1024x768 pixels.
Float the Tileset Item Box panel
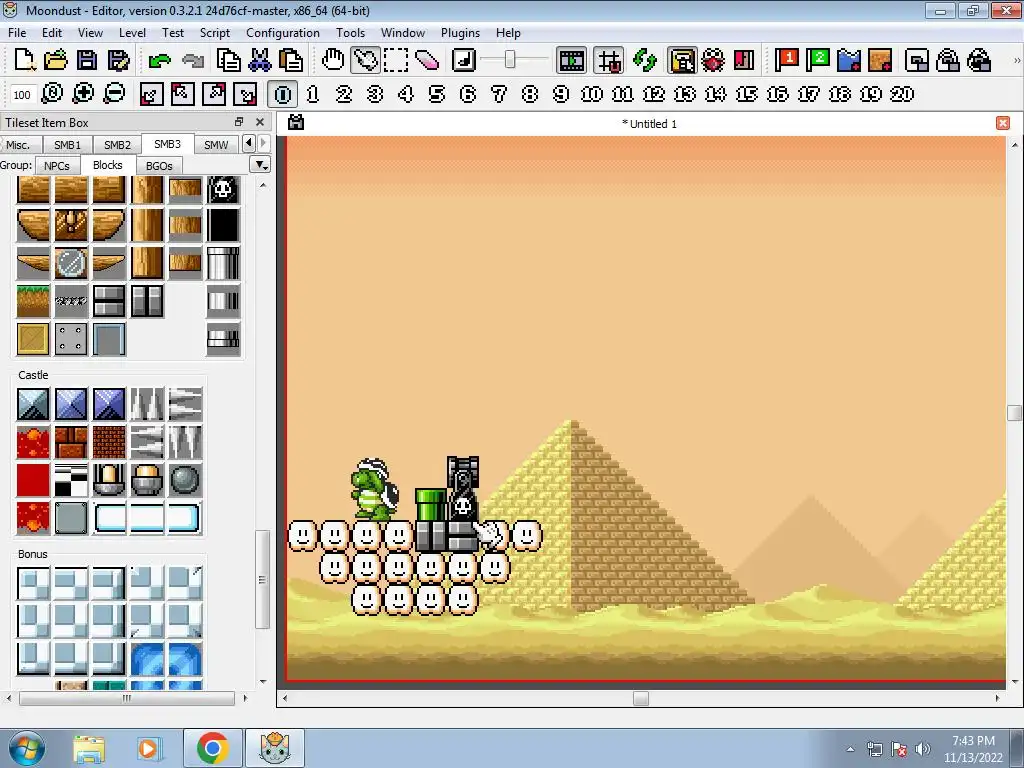239,122
